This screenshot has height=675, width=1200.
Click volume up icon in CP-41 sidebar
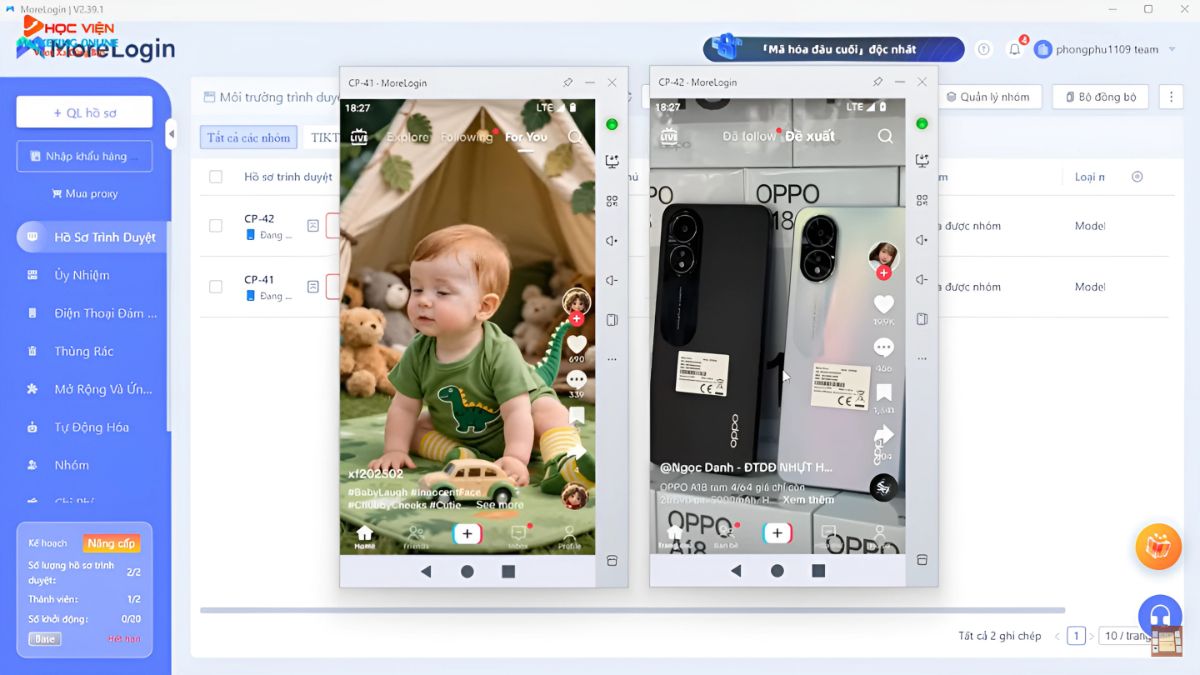(612, 240)
